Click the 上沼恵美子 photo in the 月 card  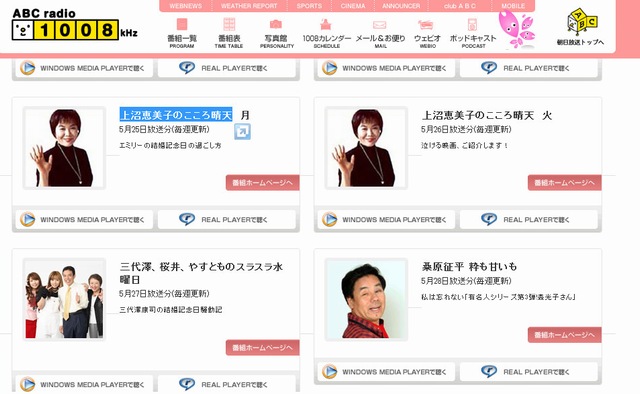64,148
